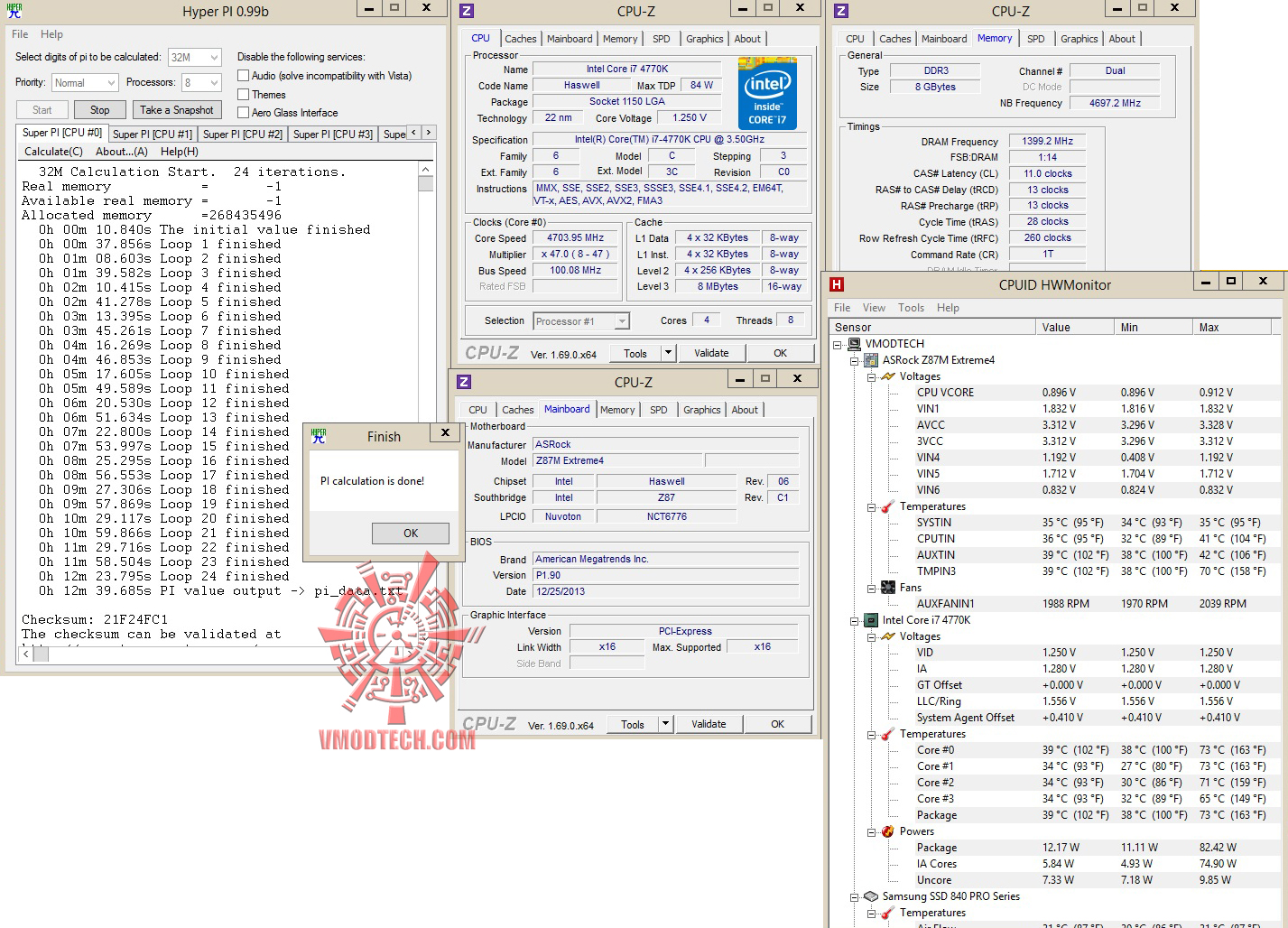Close the Finish dialog with the X

[x=445, y=433]
